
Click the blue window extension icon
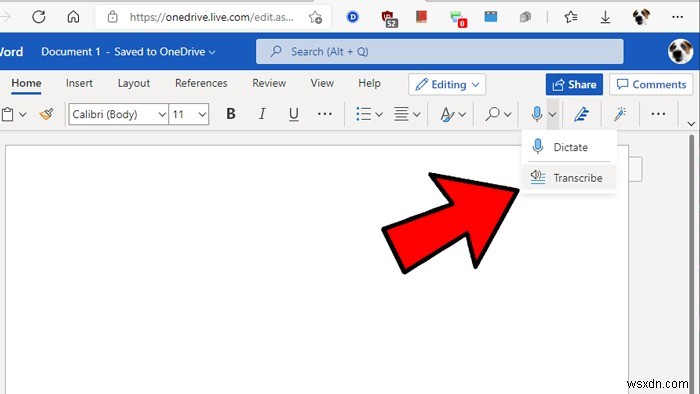pyautogui.click(x=491, y=17)
